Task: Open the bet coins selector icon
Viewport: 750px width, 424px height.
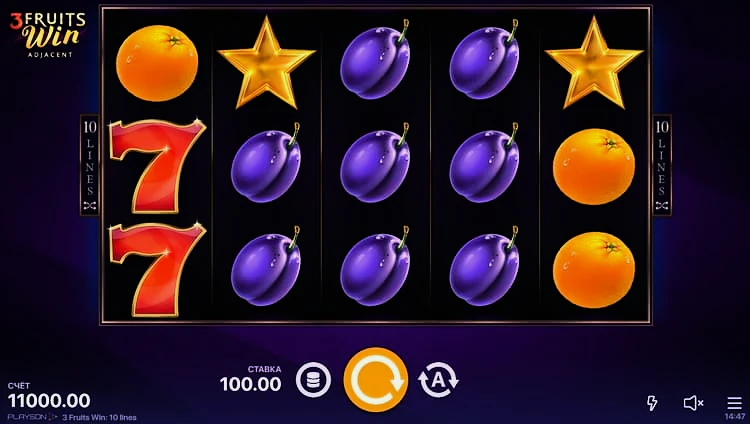Action: point(313,380)
